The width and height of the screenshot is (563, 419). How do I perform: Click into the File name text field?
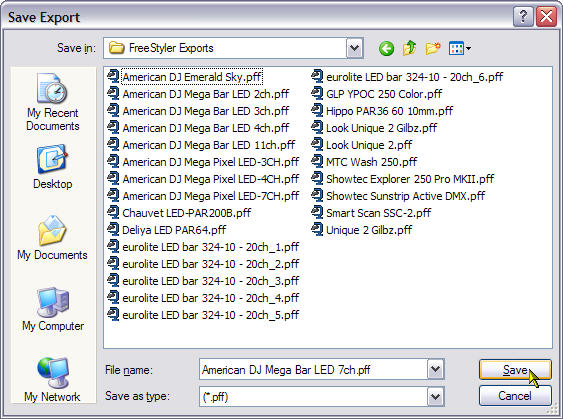pyautogui.click(x=313, y=369)
